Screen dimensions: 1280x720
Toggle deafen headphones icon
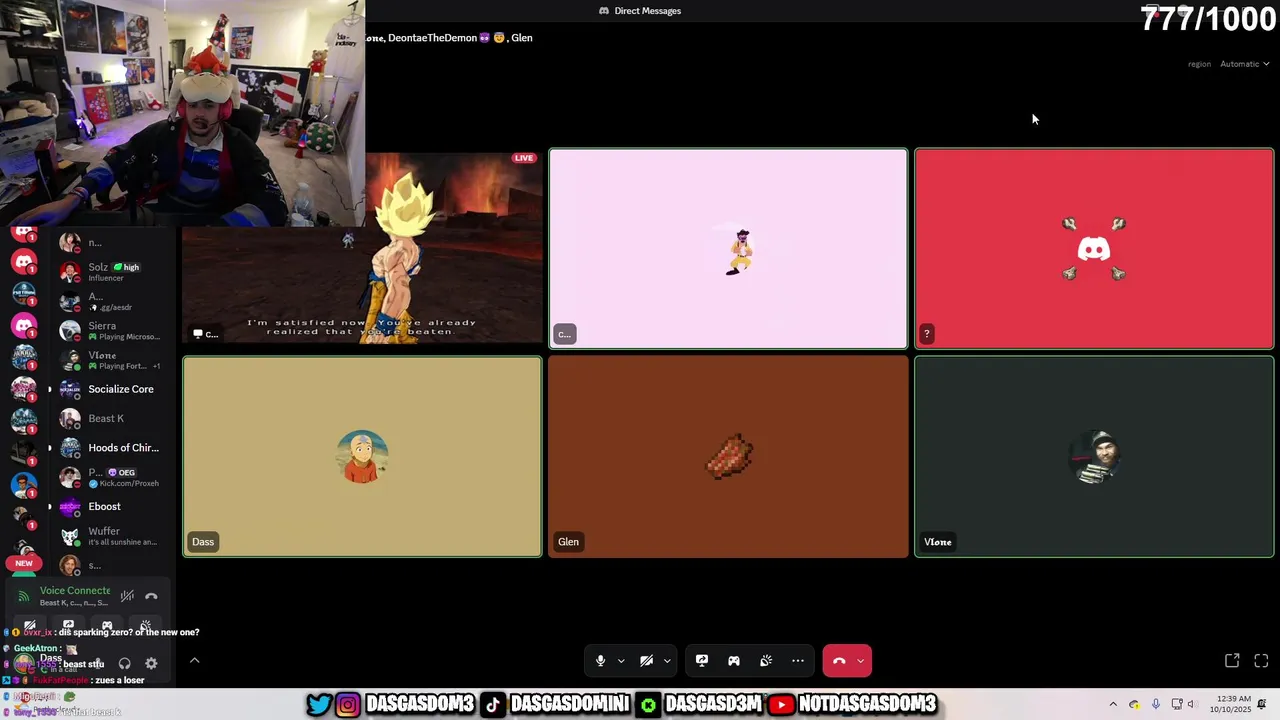(x=124, y=663)
